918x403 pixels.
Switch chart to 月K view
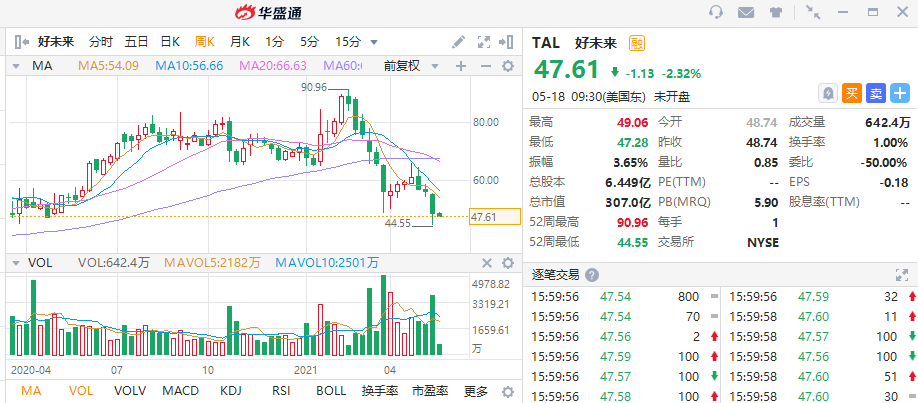coord(240,42)
